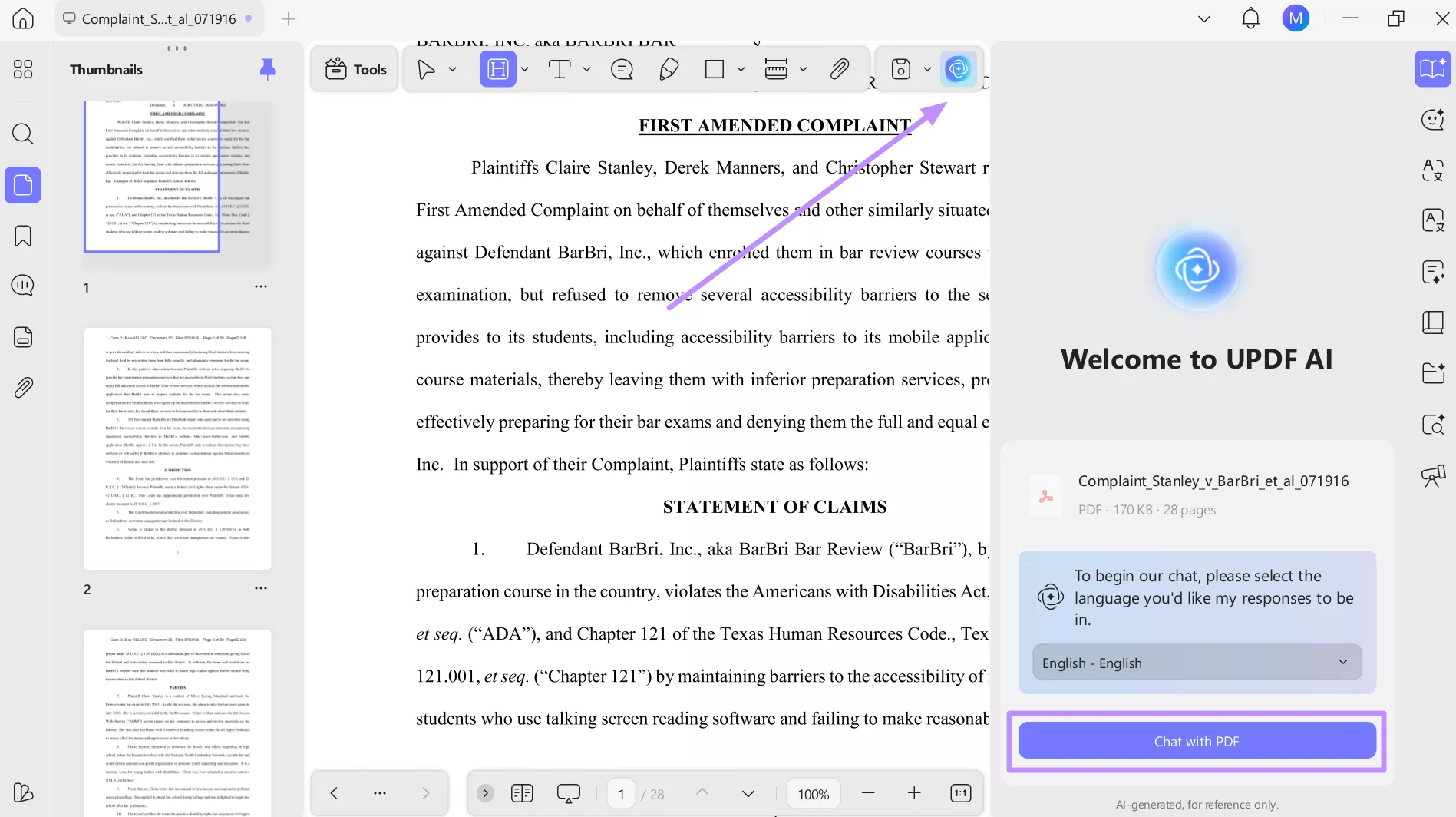
Task: Open the Annotations list in left sidebar
Action: click(x=22, y=285)
